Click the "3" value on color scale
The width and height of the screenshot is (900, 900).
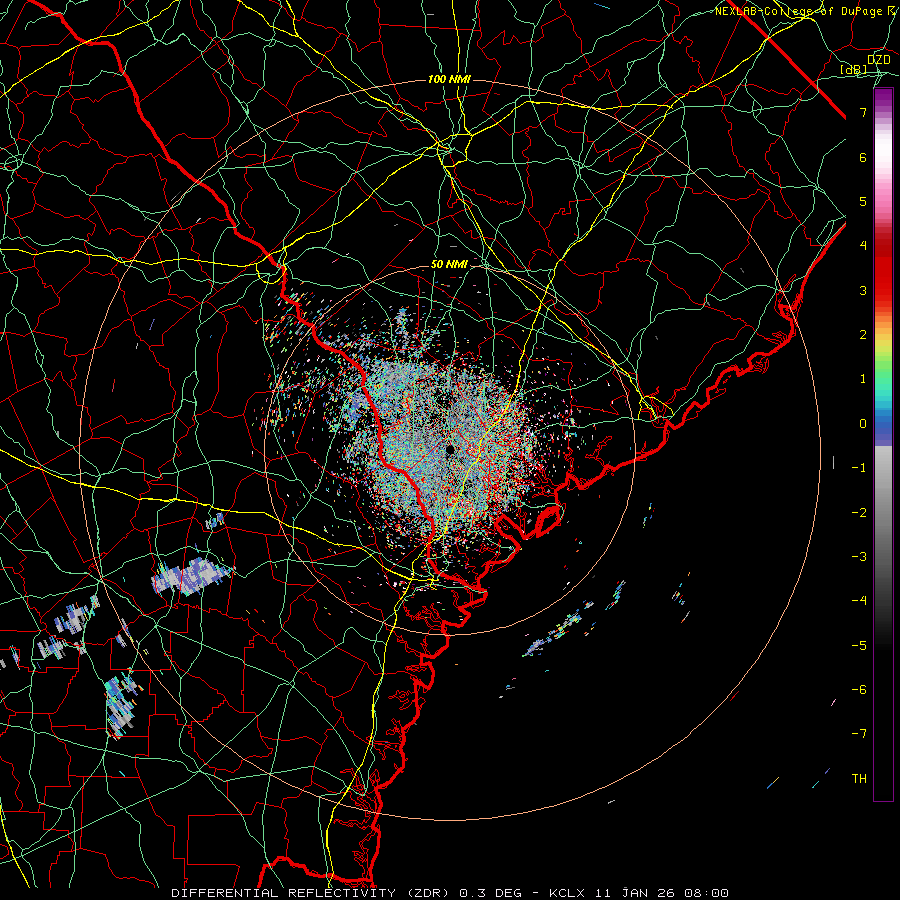coord(863,290)
